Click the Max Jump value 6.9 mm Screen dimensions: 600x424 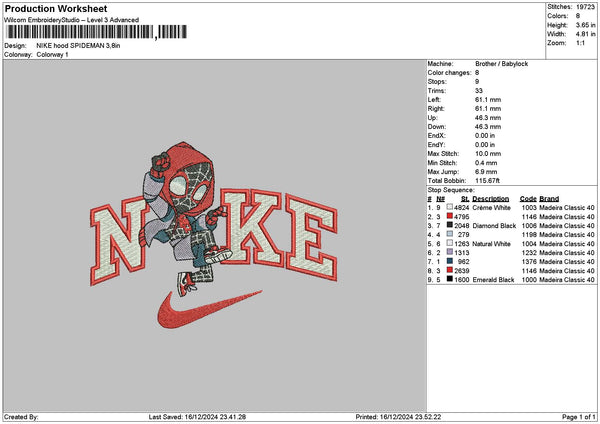486,172
